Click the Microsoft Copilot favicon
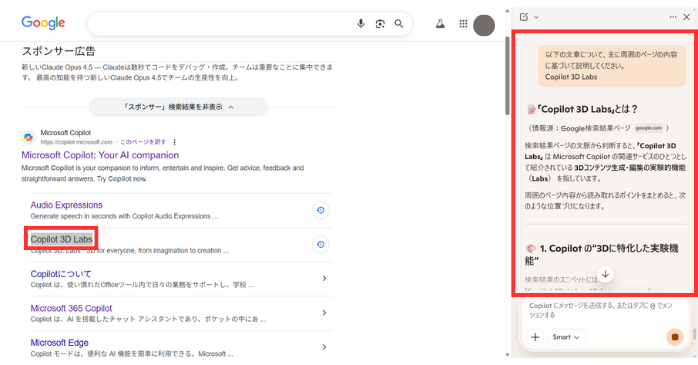698x365 pixels. tap(28, 137)
